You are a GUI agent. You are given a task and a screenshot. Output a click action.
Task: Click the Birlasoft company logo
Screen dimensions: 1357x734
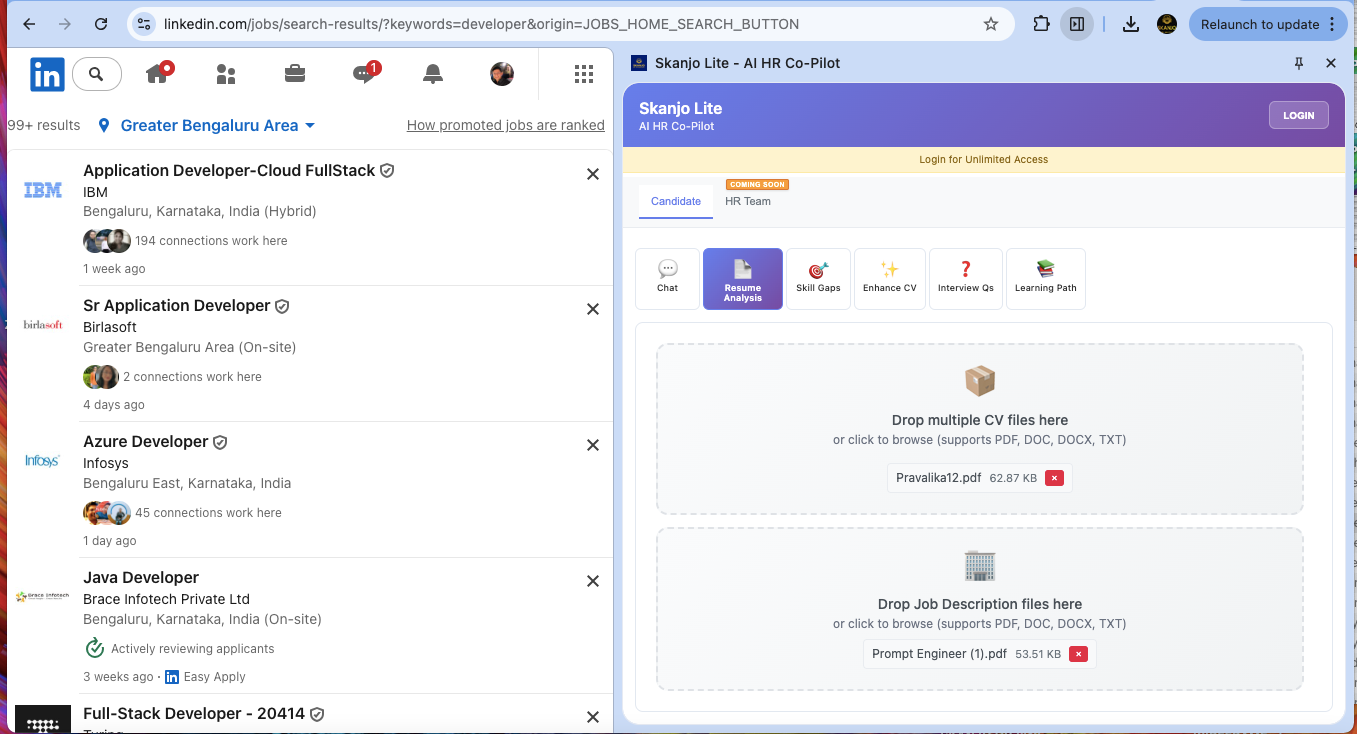(x=43, y=325)
